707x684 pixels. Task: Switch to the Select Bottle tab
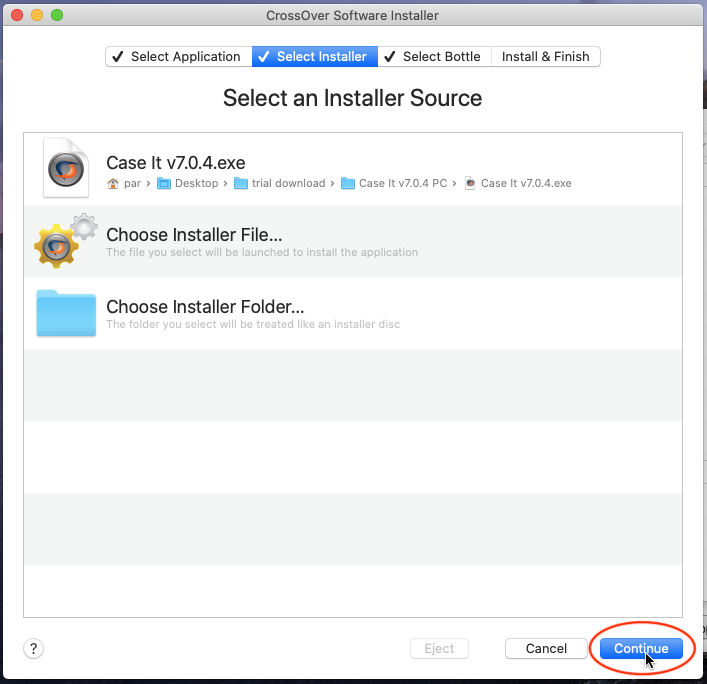tap(434, 57)
